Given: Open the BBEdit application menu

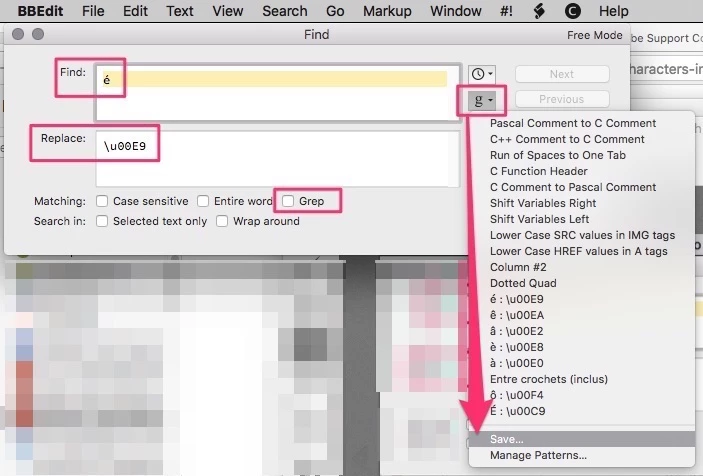Looking at the screenshot, I should coord(40,11).
